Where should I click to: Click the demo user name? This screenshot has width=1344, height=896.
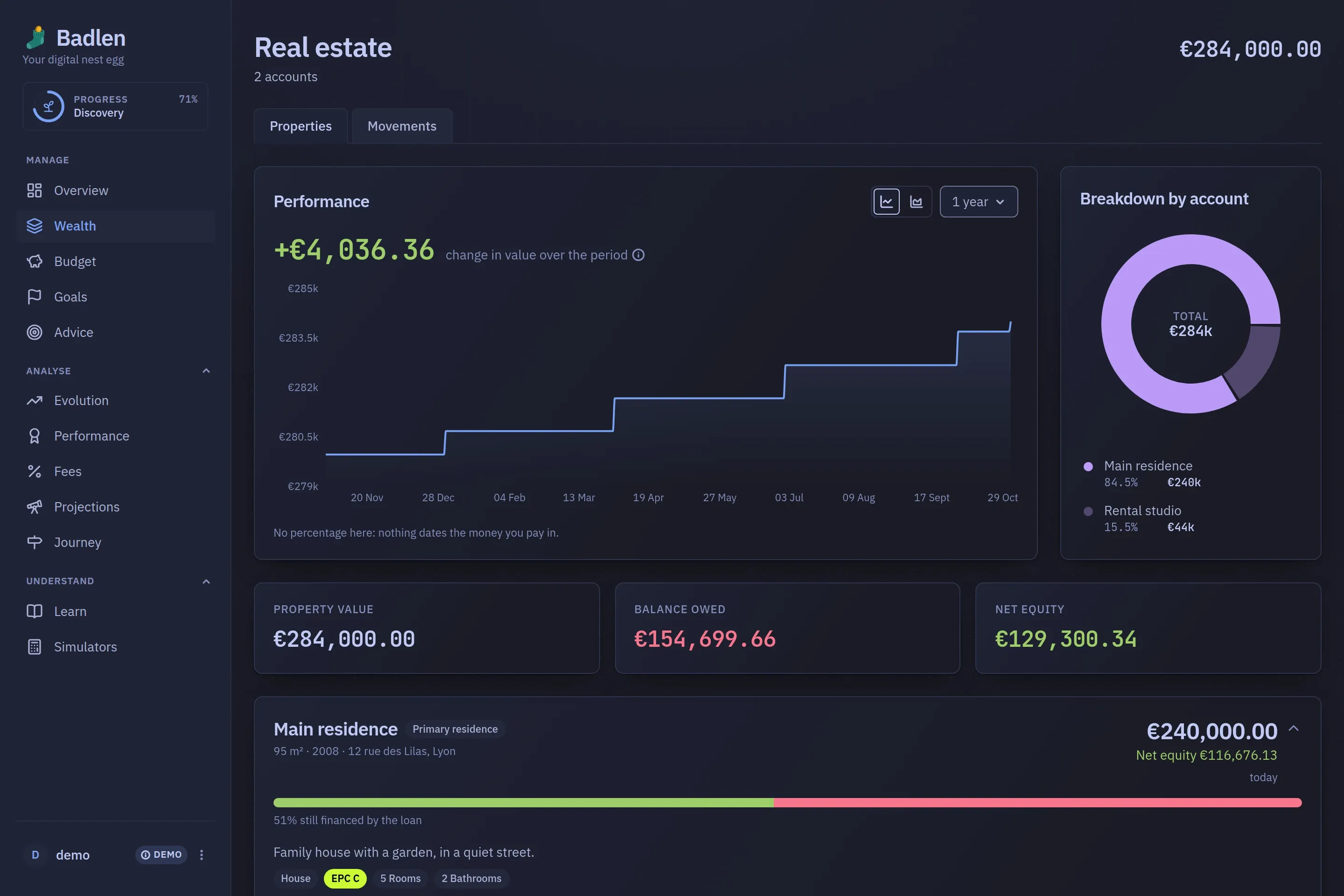click(x=73, y=855)
